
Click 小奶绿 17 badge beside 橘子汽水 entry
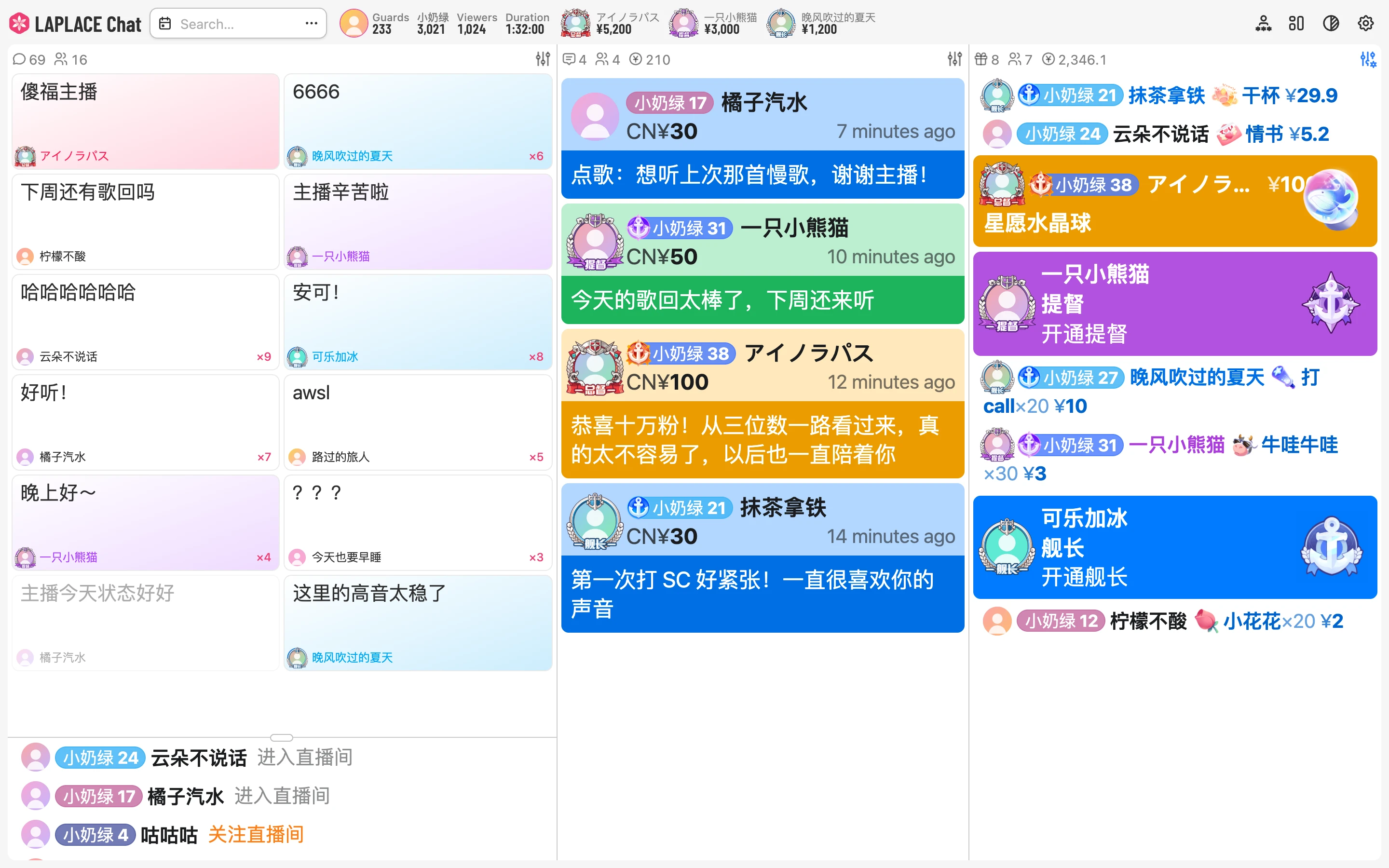(98, 796)
